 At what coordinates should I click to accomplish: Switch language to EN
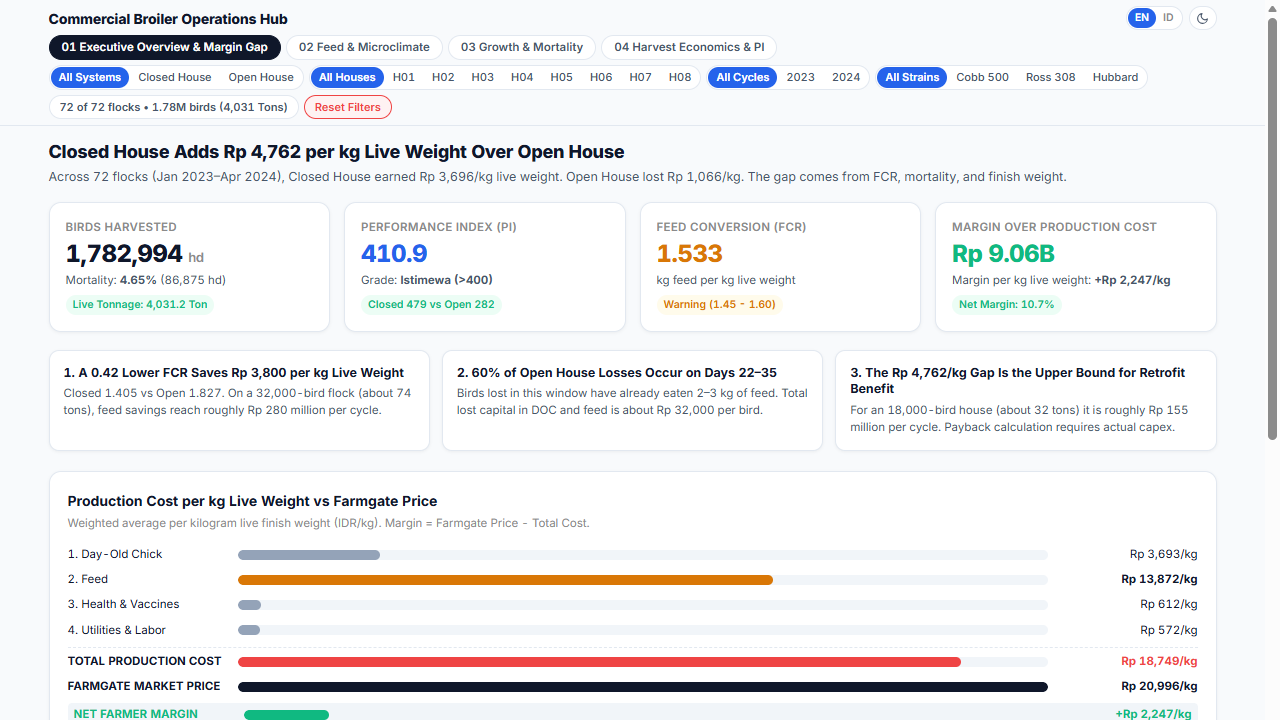click(x=1142, y=18)
